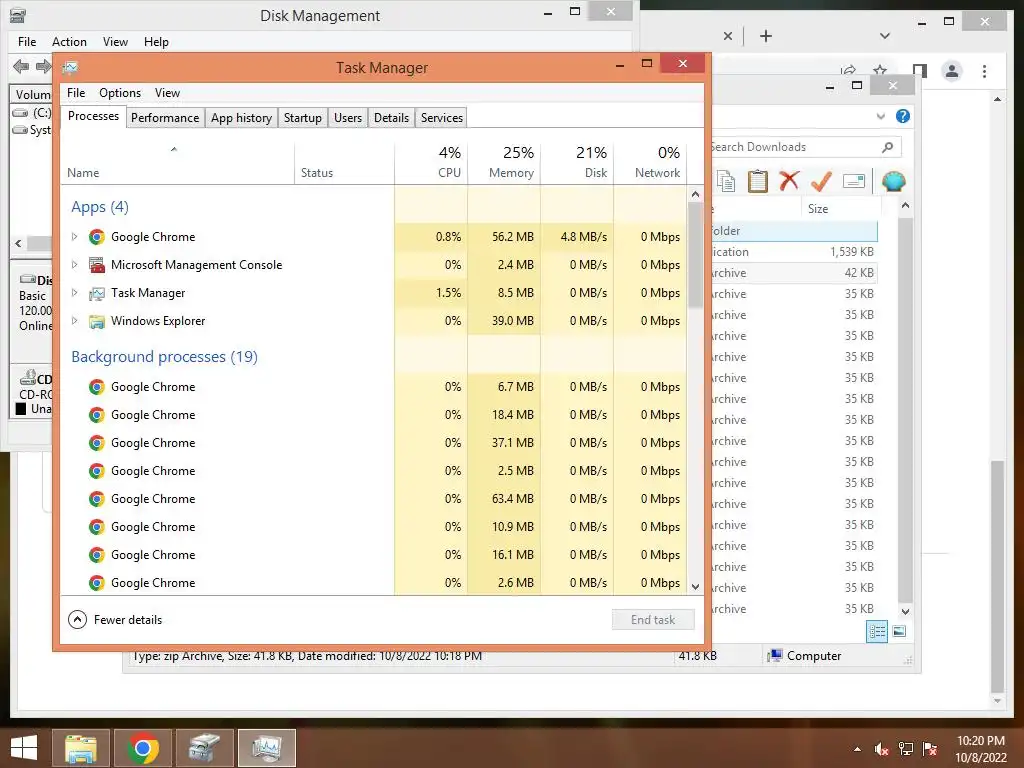Viewport: 1024px width, 768px height.
Task: Click the Explorer rename toolbar icon
Action: pos(854,181)
